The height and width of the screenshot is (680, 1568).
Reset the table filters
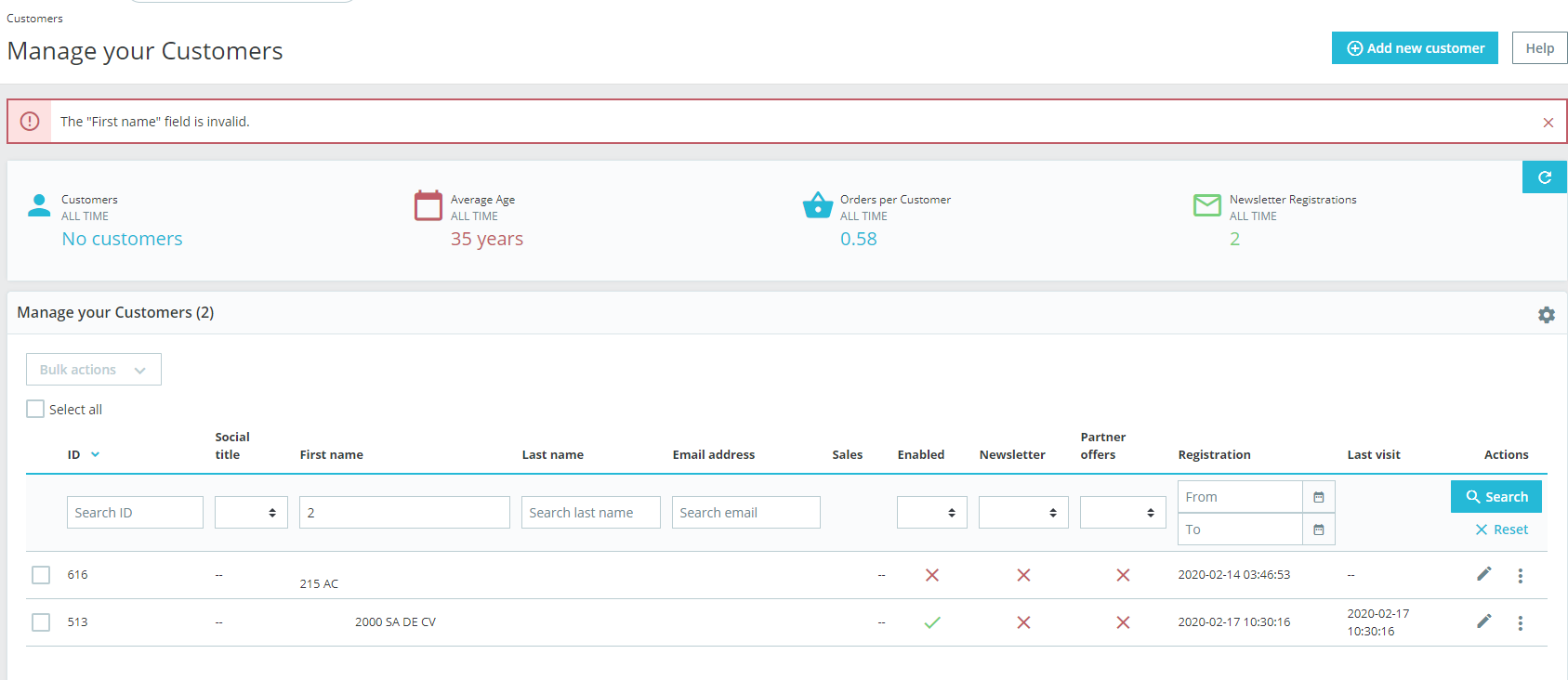click(x=1502, y=530)
